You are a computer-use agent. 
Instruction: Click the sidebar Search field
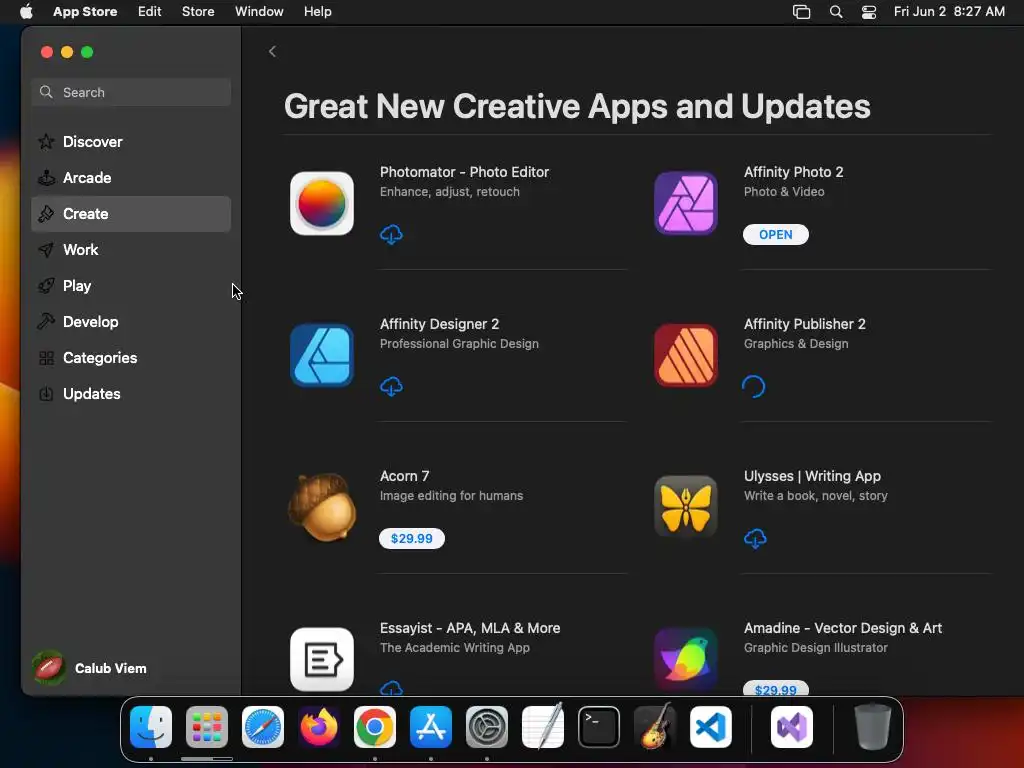[x=131, y=92]
